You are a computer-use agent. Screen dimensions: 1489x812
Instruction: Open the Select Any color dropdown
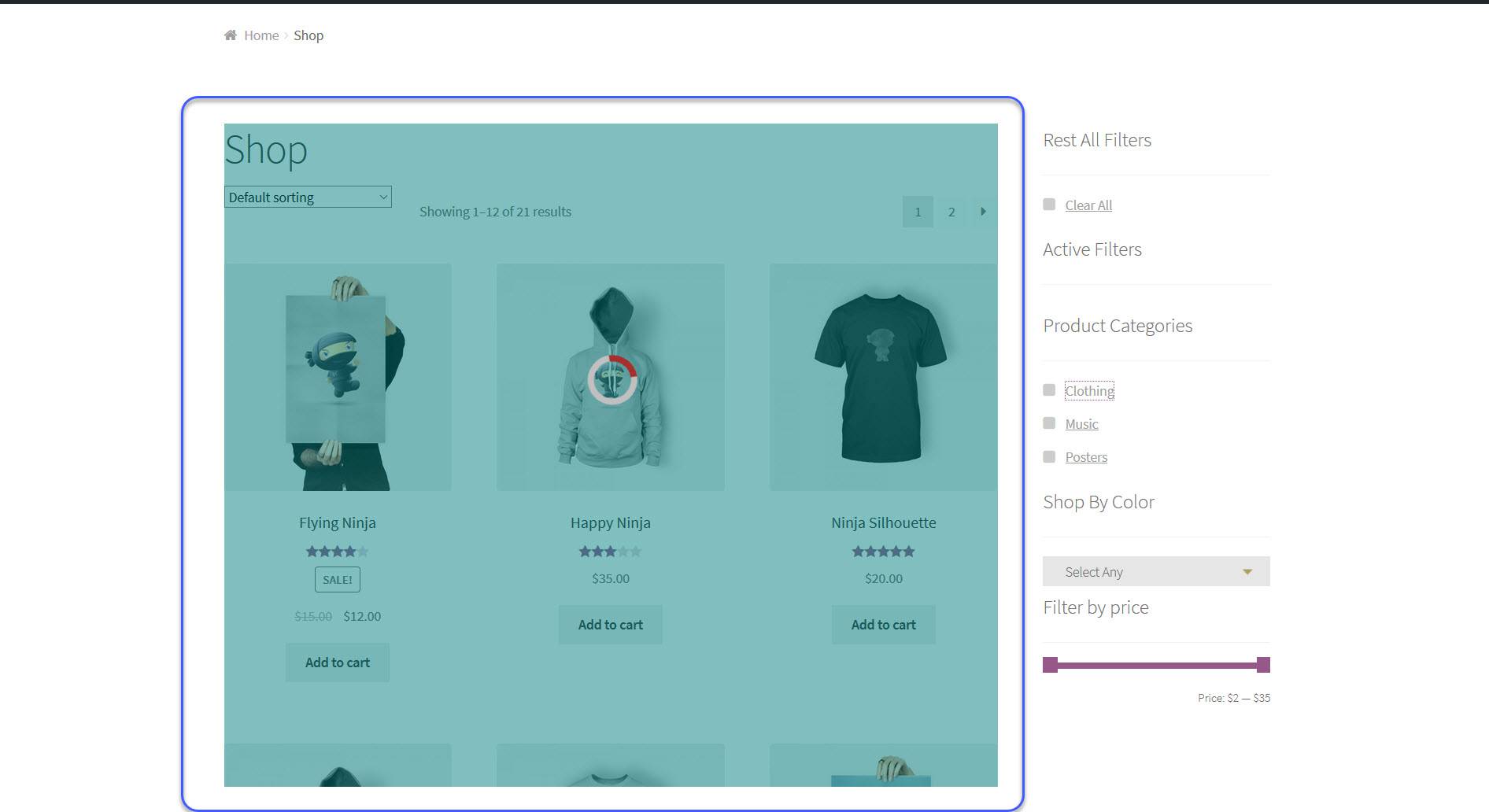[1155, 571]
